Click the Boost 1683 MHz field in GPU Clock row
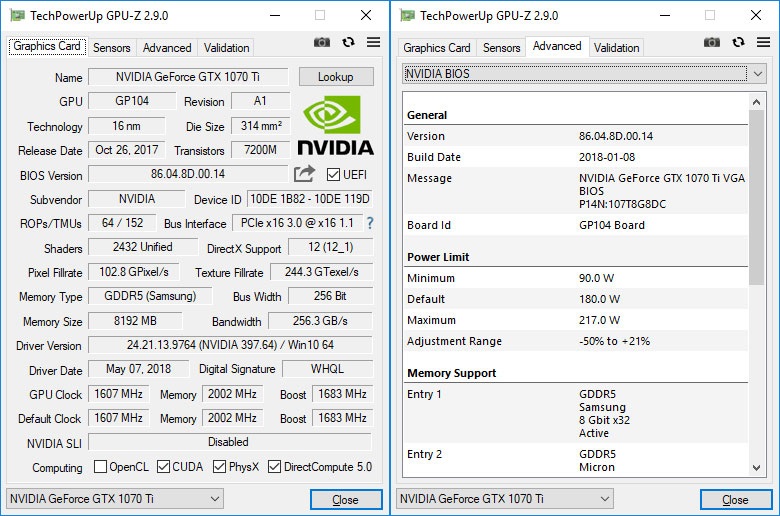 point(342,394)
